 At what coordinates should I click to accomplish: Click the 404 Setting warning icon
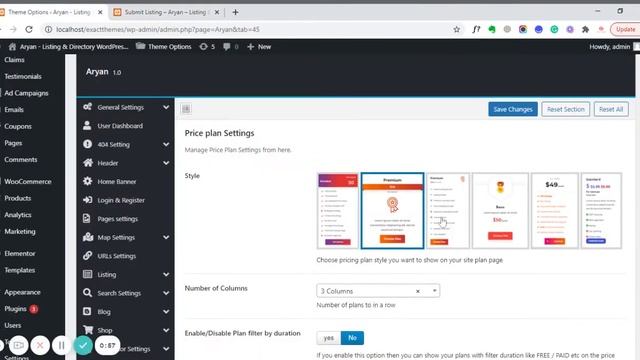click(87, 144)
